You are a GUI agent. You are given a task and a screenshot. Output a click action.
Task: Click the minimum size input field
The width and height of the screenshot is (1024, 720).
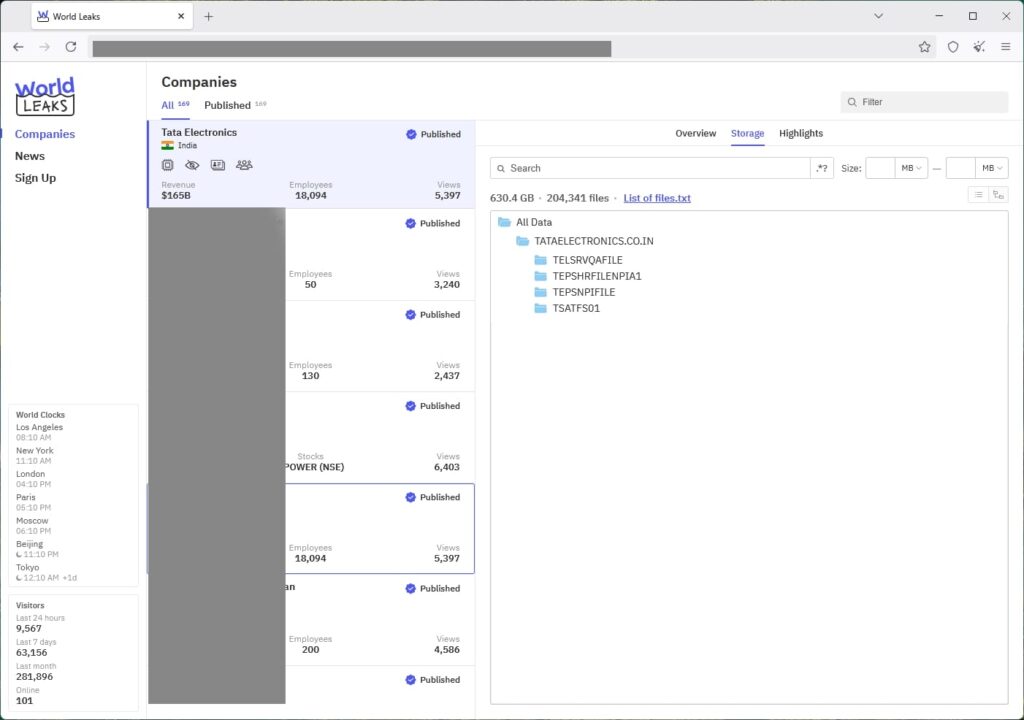click(x=880, y=168)
